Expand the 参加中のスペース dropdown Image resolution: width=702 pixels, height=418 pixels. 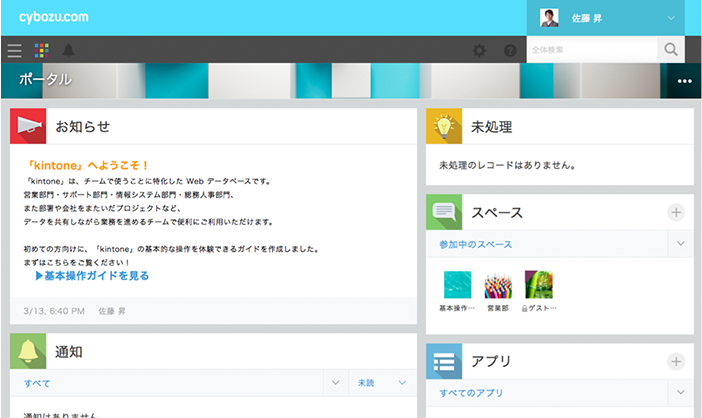tap(681, 244)
